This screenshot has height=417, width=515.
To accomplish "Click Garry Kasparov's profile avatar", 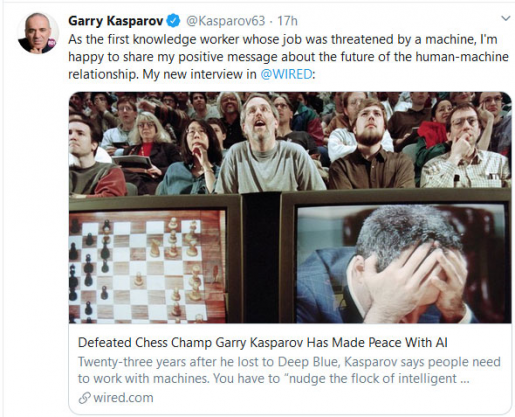I will coord(38,33).
